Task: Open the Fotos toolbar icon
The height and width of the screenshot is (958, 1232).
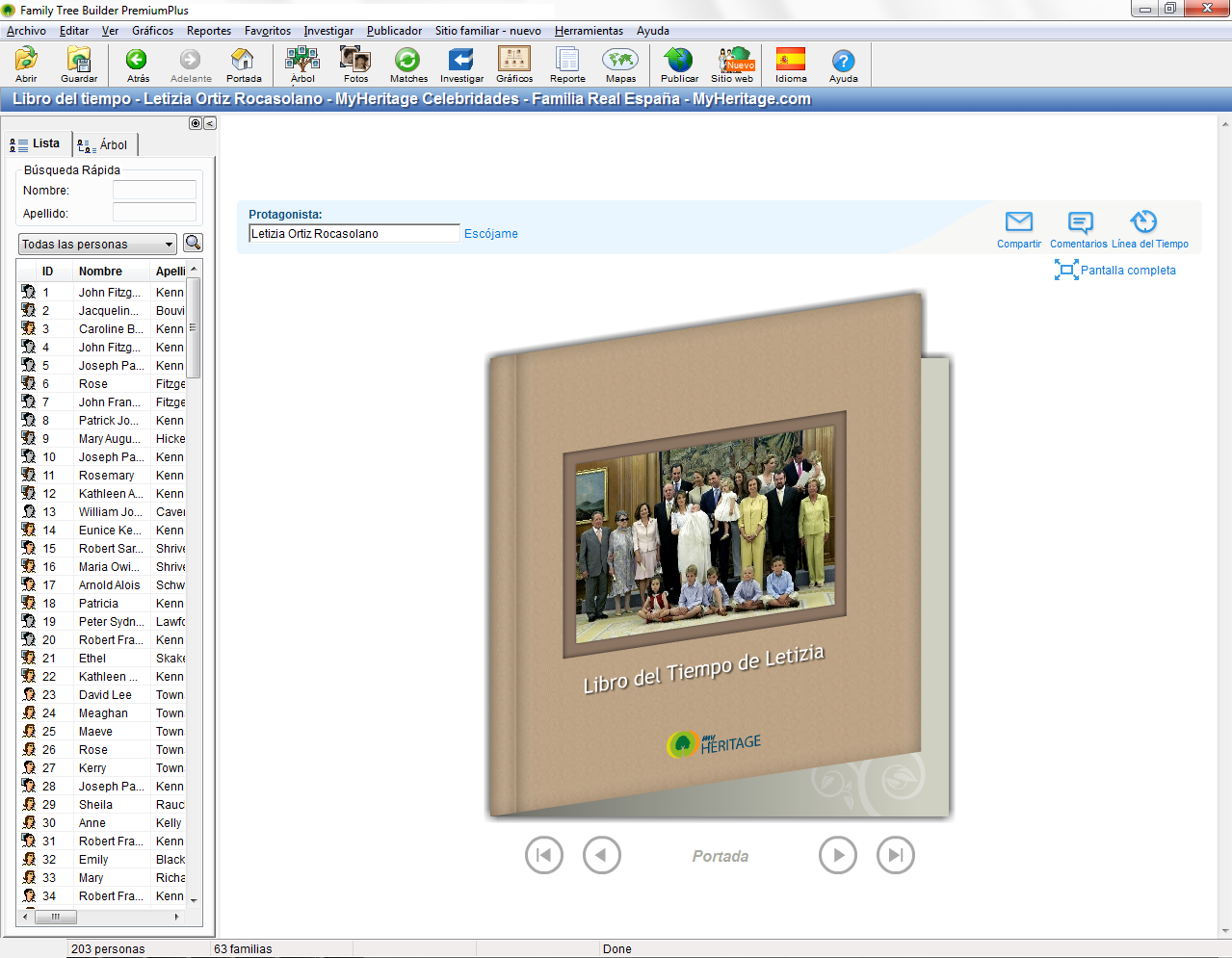Action: pyautogui.click(x=355, y=65)
